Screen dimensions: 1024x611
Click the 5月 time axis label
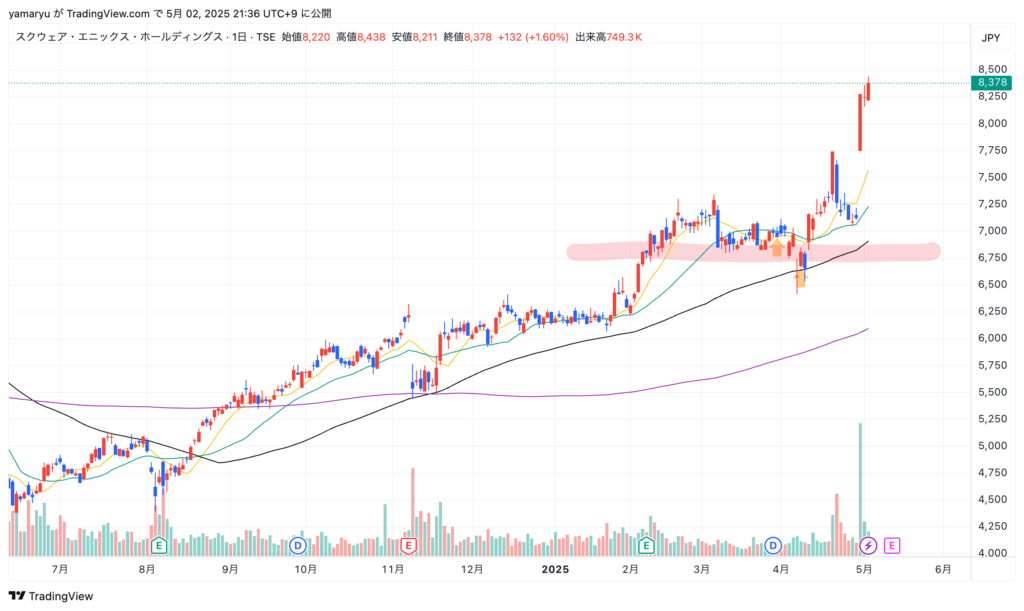(x=864, y=569)
